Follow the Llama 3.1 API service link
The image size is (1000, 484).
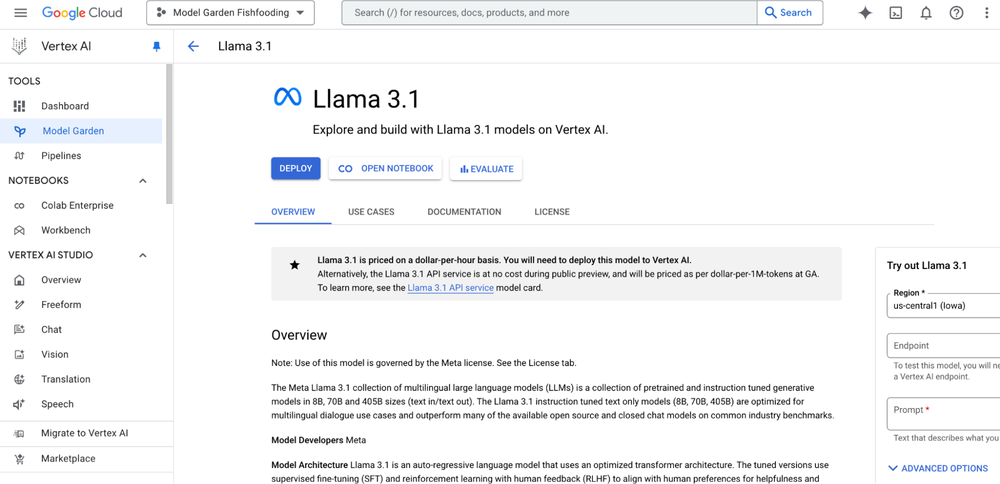(450, 288)
